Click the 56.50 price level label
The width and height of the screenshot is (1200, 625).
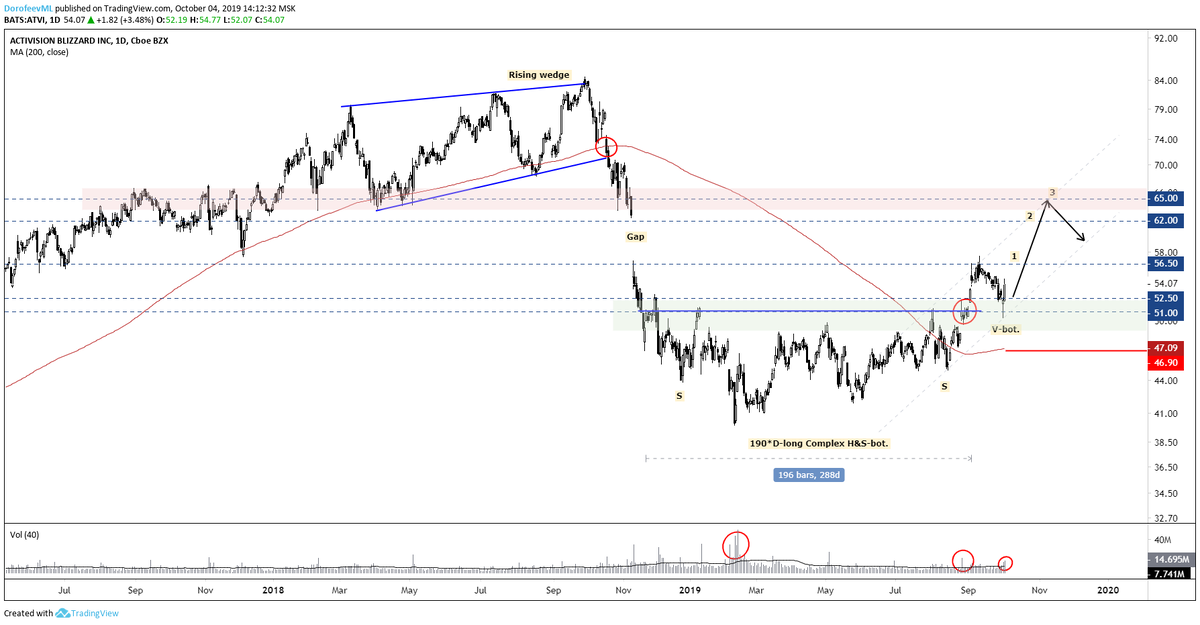1166,264
